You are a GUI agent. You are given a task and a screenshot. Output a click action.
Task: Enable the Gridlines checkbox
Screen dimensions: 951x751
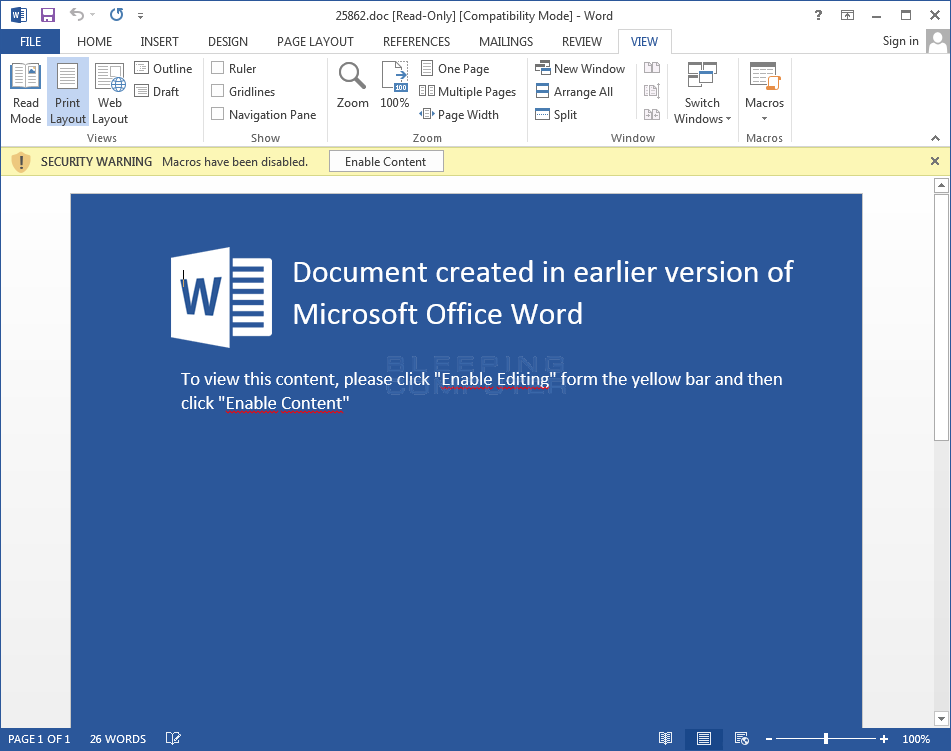[x=218, y=91]
